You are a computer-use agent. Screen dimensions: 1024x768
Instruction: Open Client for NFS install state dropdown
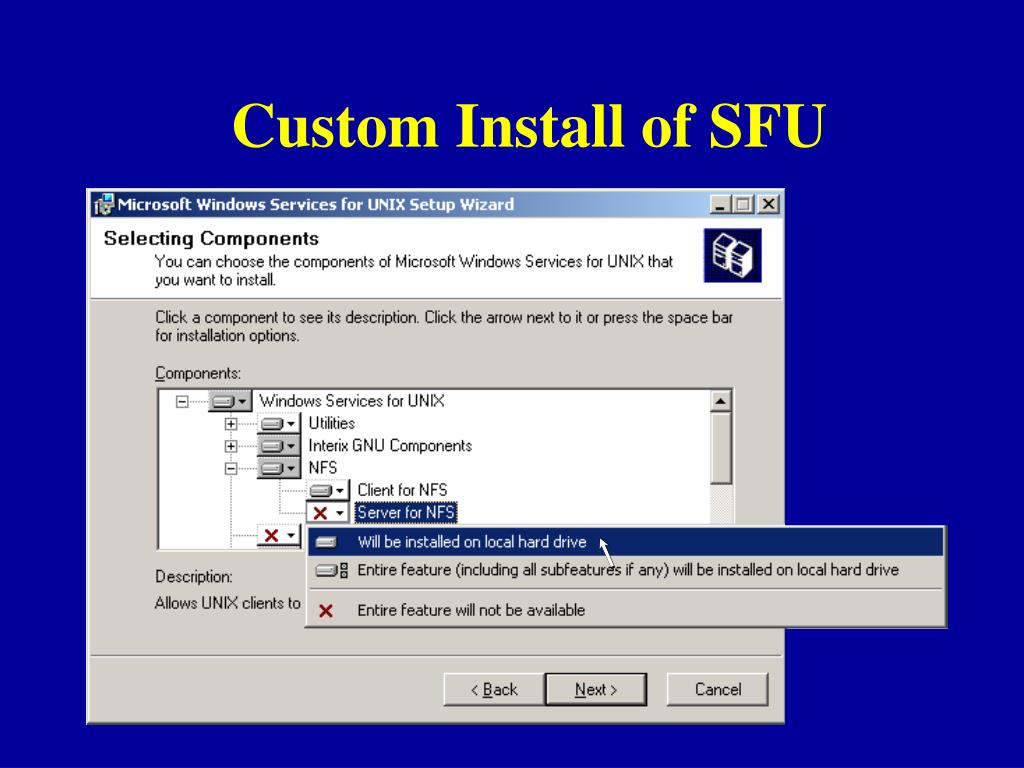328,490
